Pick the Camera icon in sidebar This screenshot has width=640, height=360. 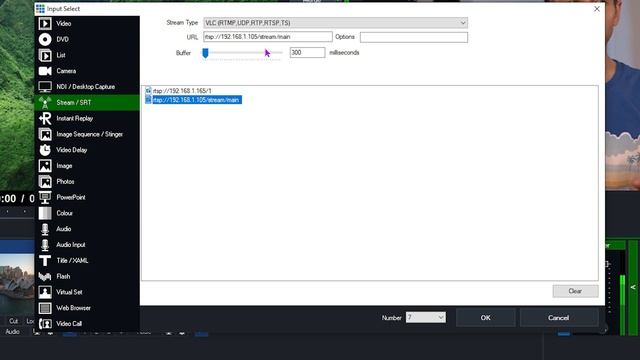click(x=45, y=71)
